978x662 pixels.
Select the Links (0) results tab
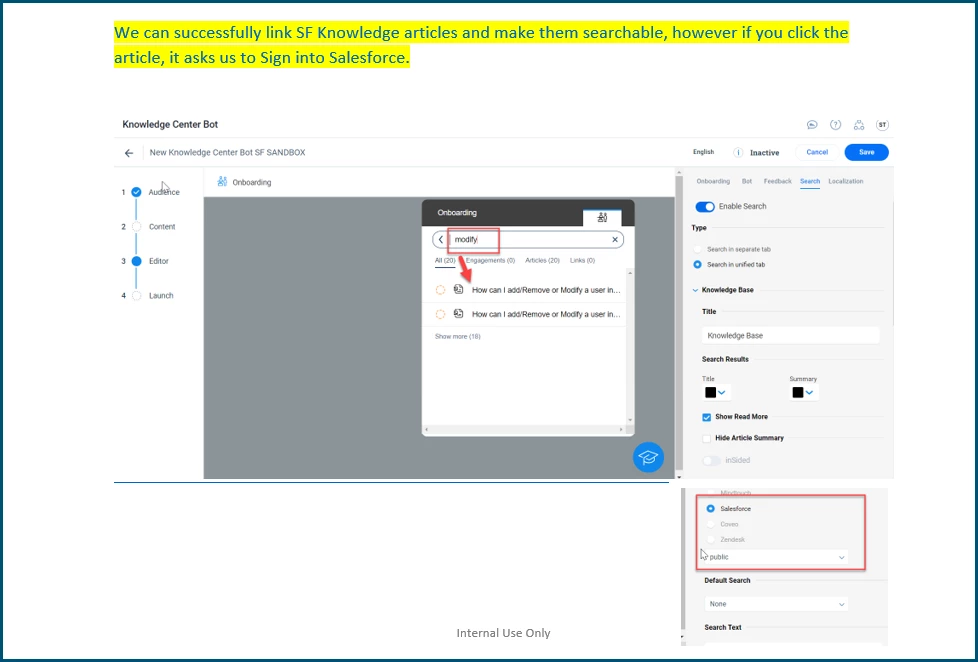point(582,260)
